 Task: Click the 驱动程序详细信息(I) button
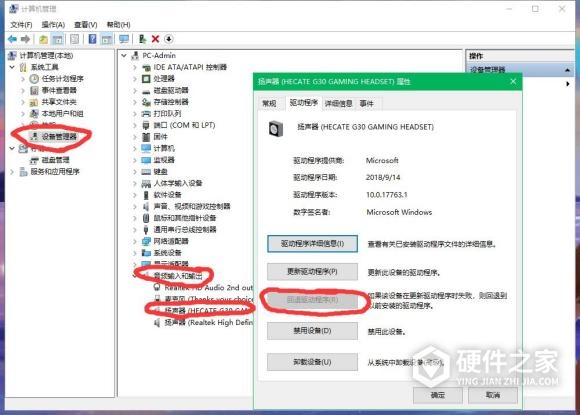(313, 244)
